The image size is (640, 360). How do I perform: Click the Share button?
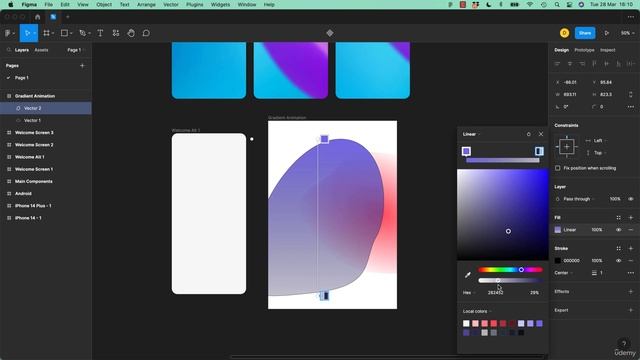585,33
